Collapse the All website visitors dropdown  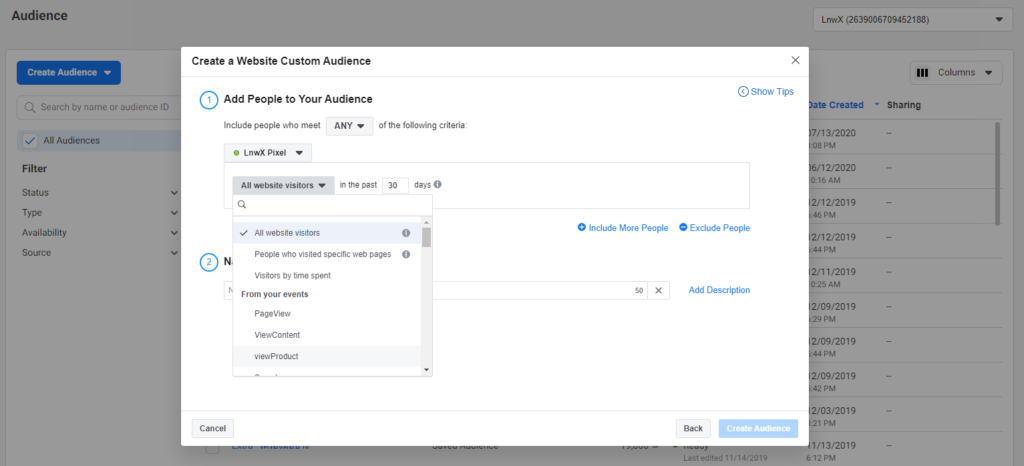[x=284, y=185]
